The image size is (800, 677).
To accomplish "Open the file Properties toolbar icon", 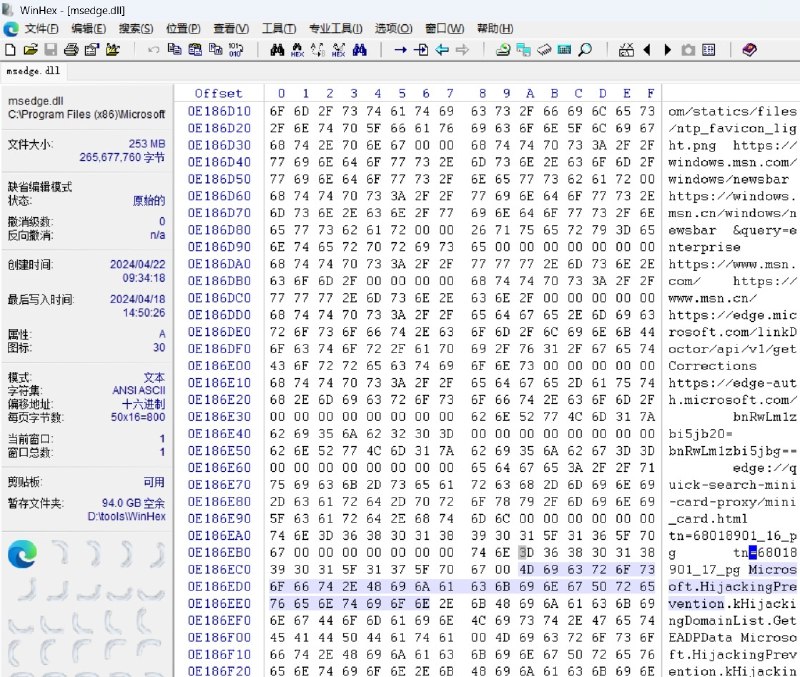I will point(92,49).
